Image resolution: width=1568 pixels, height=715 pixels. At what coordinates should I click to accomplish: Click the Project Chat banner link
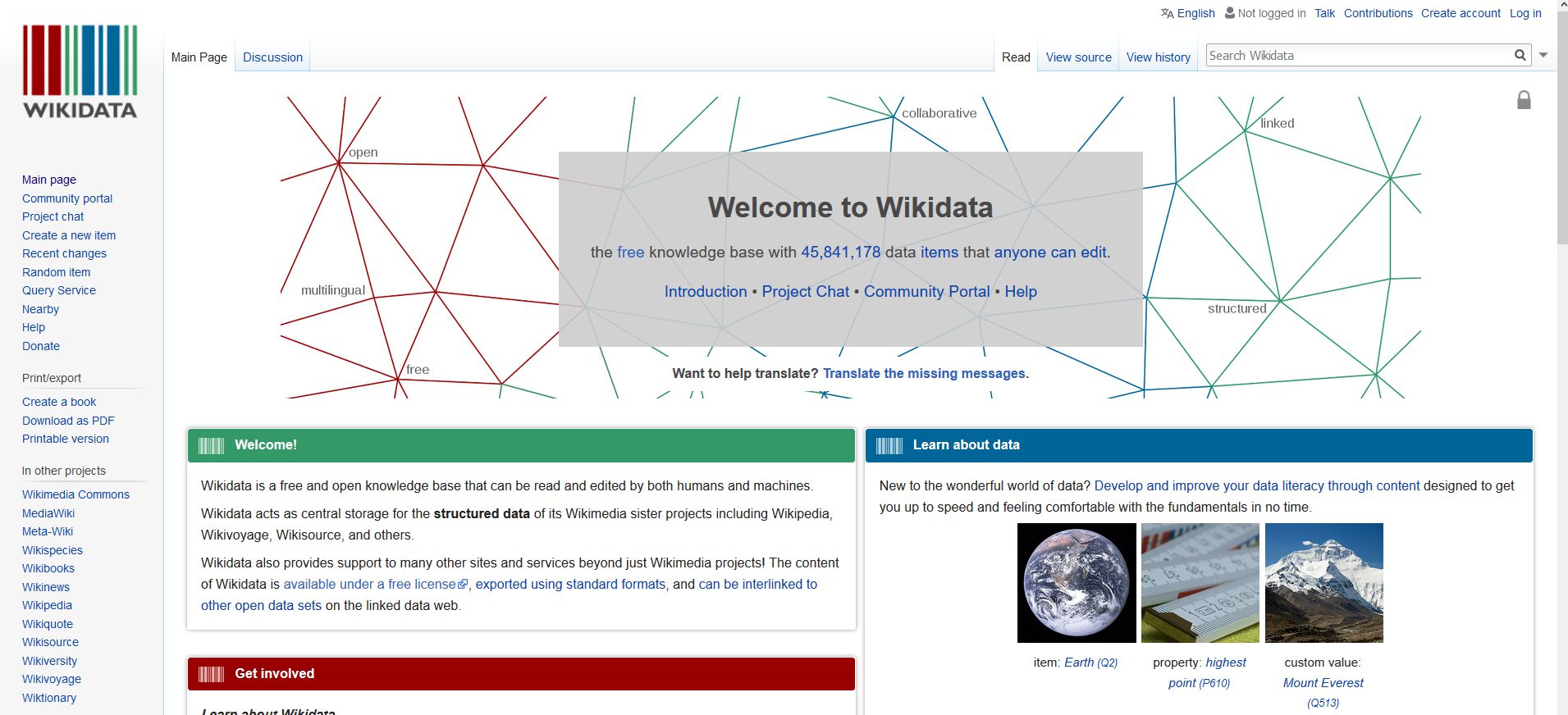(806, 291)
